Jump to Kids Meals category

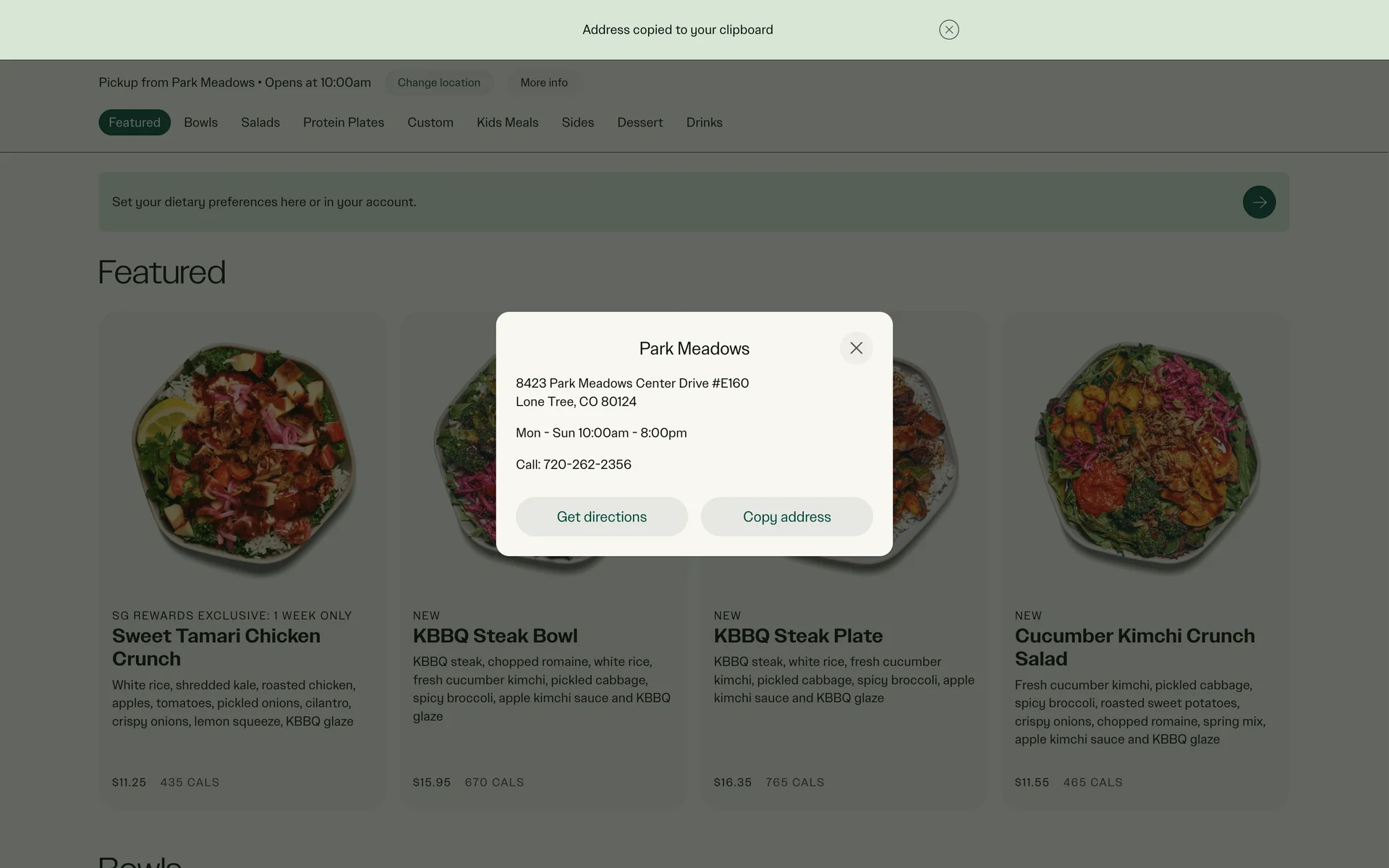tap(507, 122)
